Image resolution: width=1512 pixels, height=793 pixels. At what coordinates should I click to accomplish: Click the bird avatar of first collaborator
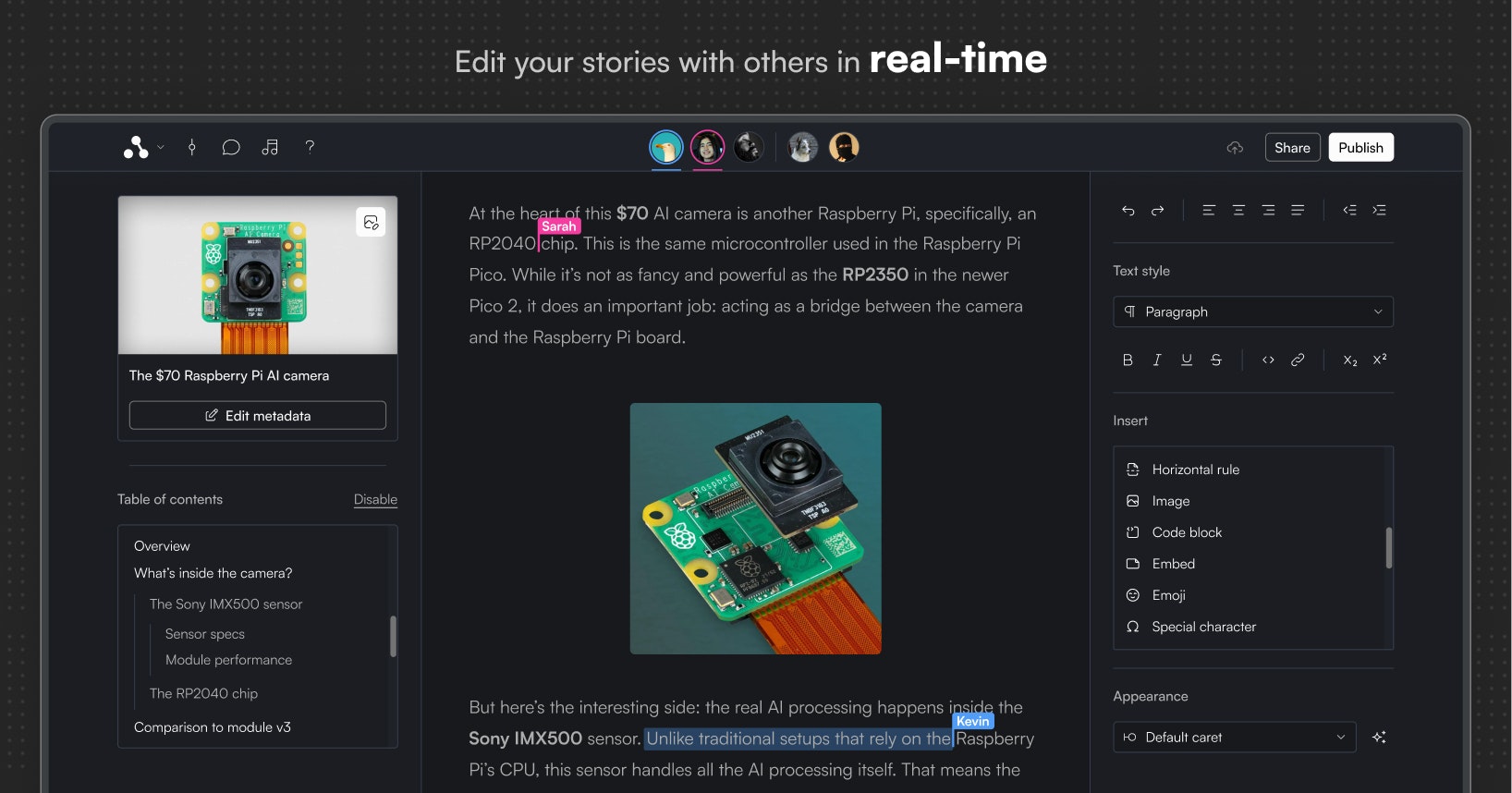[666, 147]
